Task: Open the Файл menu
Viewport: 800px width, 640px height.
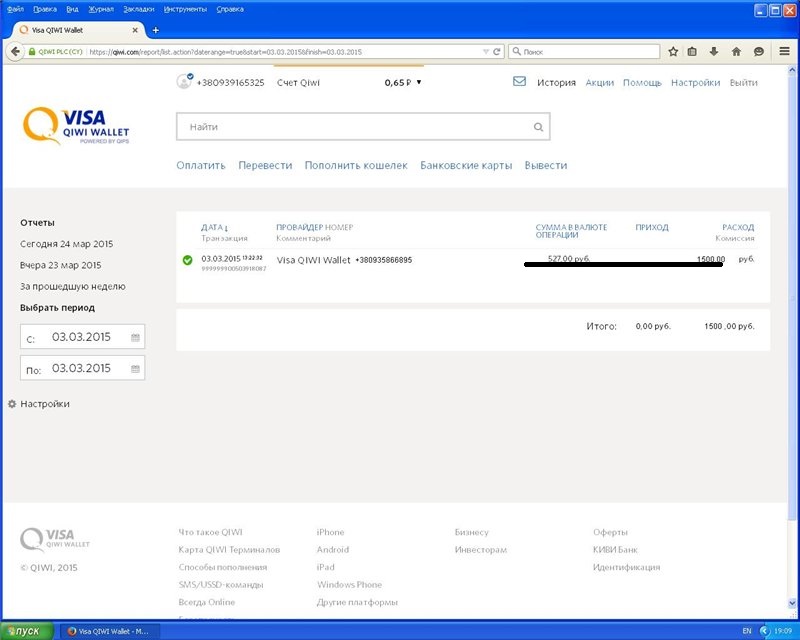Action: coord(15,9)
